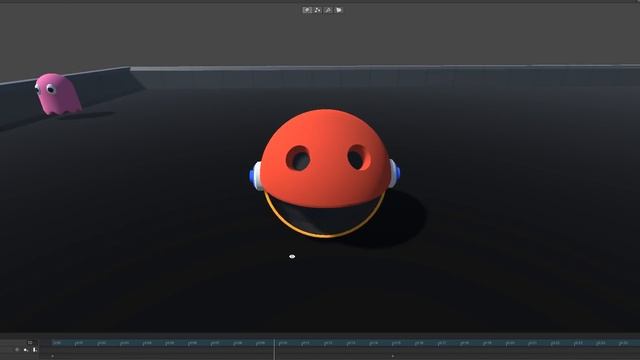Click the first circle icon in top viewport toolbar
This screenshot has height=360, width=640.
coord(307,10)
